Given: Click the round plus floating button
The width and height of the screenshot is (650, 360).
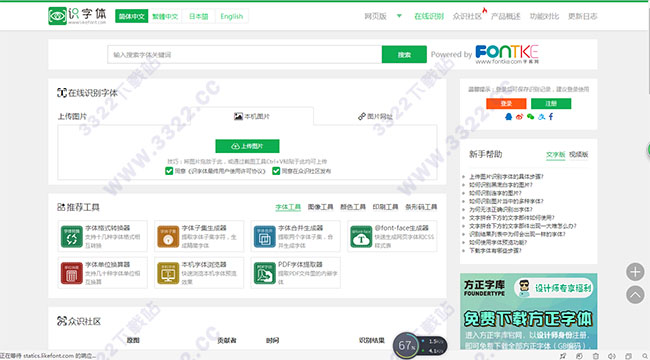Looking at the screenshot, I should [x=635, y=272].
